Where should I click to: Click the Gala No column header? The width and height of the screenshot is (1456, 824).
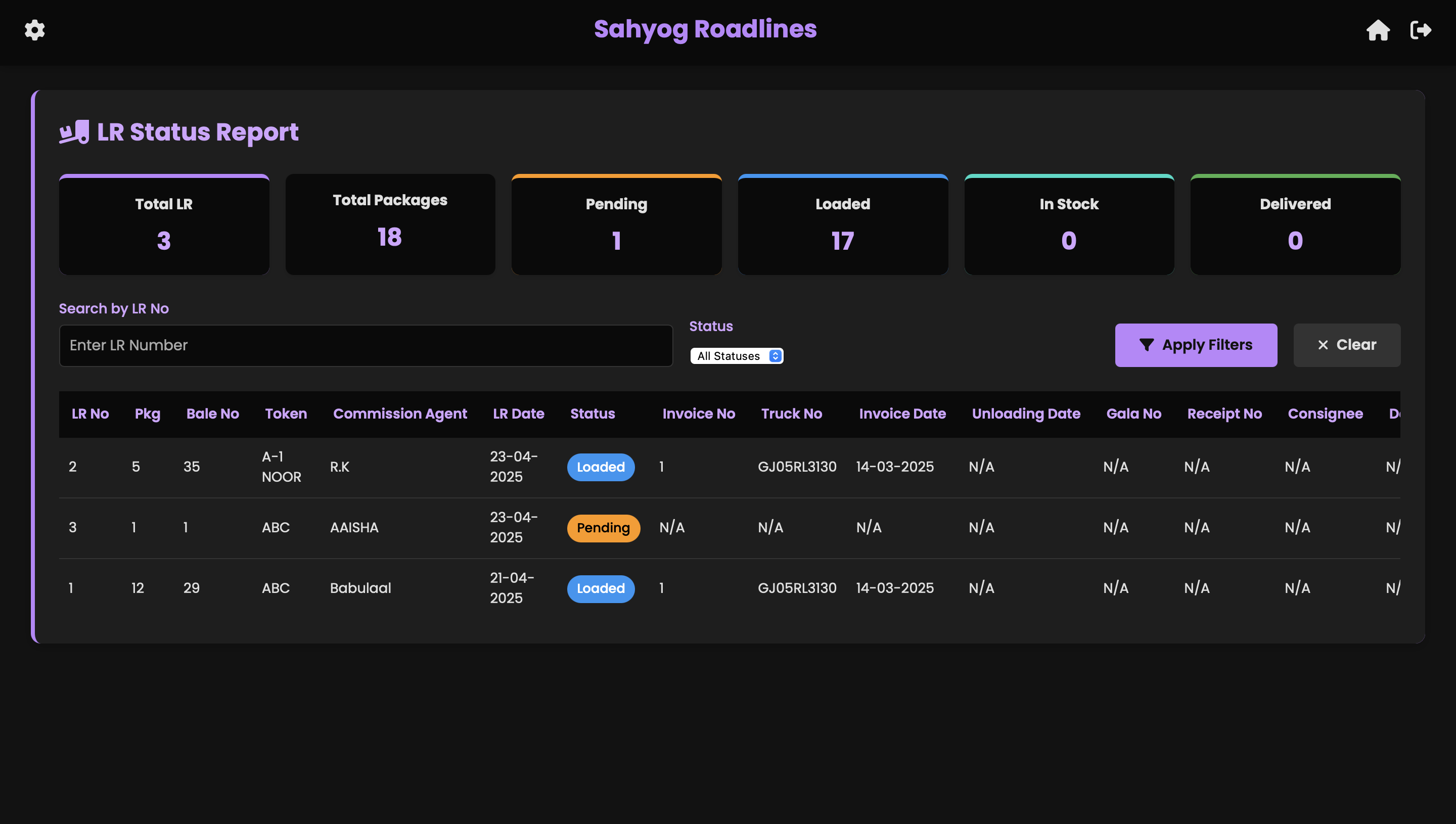tap(1134, 414)
